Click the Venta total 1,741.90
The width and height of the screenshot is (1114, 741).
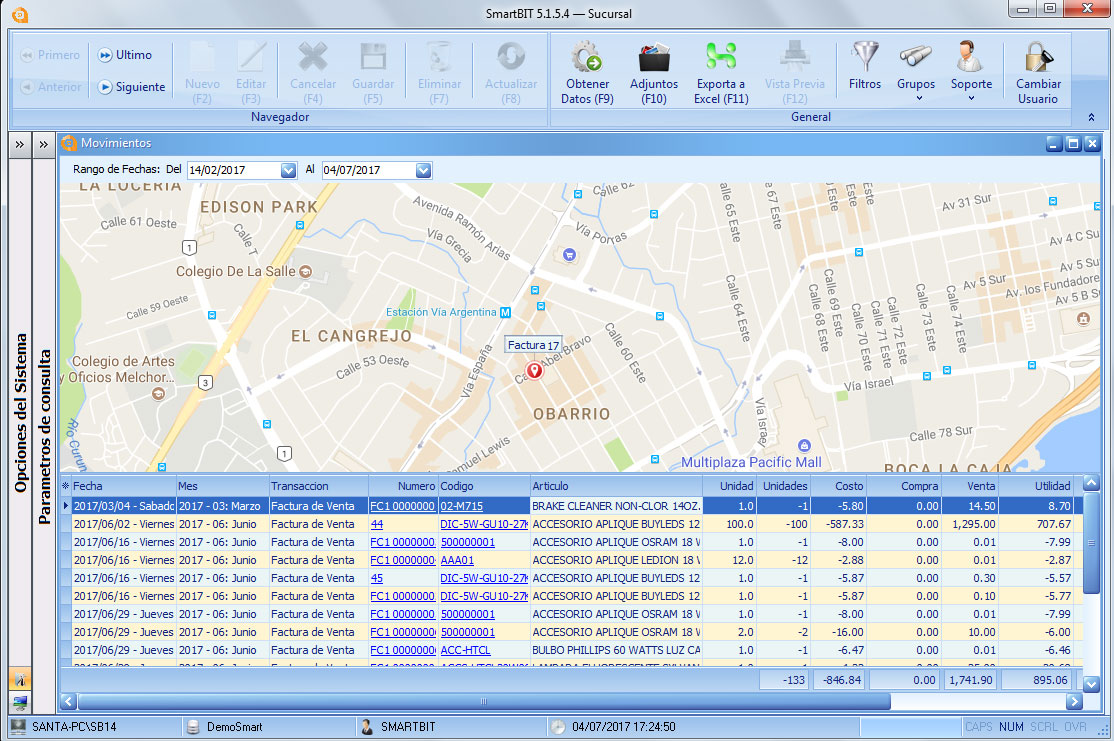click(970, 680)
